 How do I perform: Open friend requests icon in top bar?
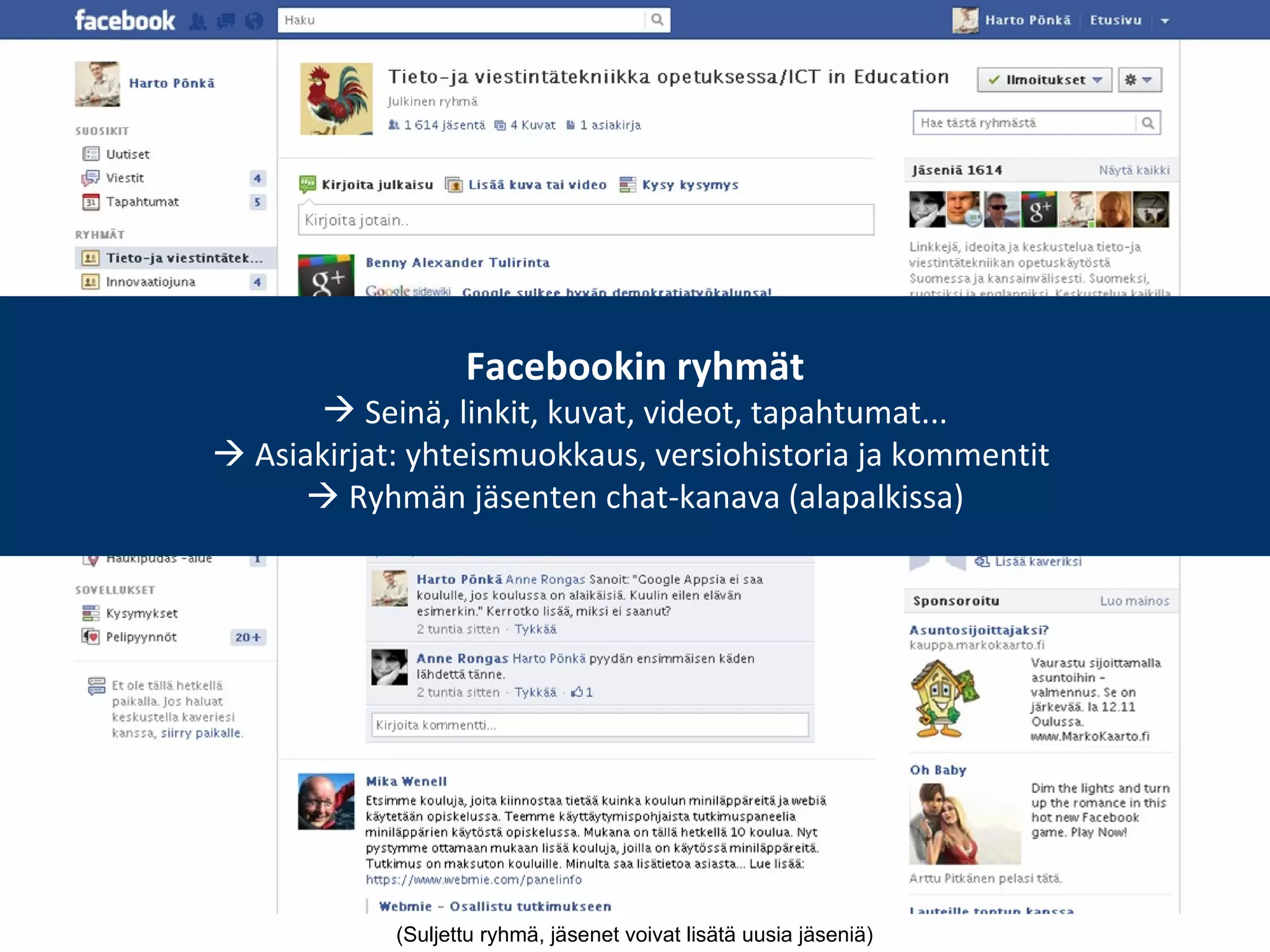[198, 21]
